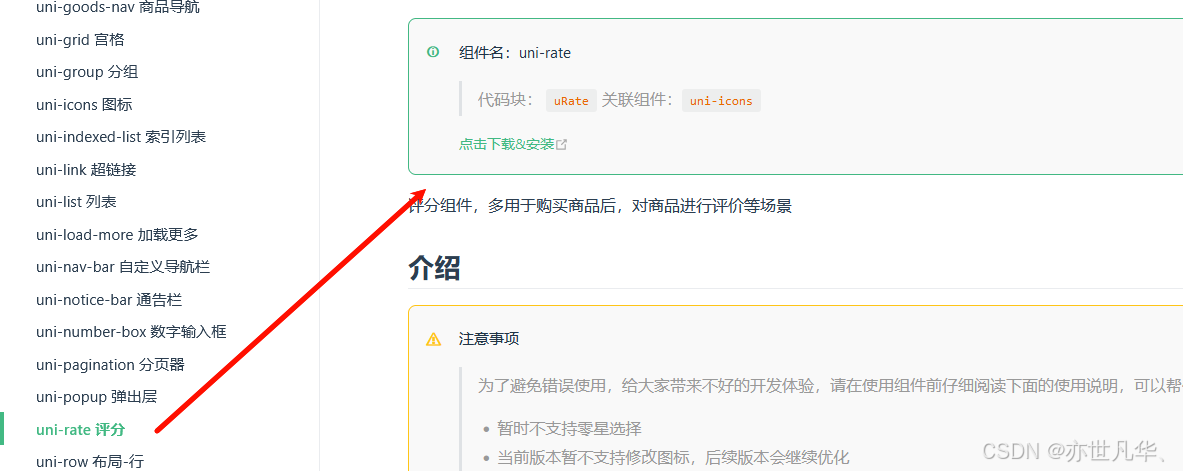Select uni-load-more 加载更多 entry
The width and height of the screenshot is (1183, 471).
point(117,235)
